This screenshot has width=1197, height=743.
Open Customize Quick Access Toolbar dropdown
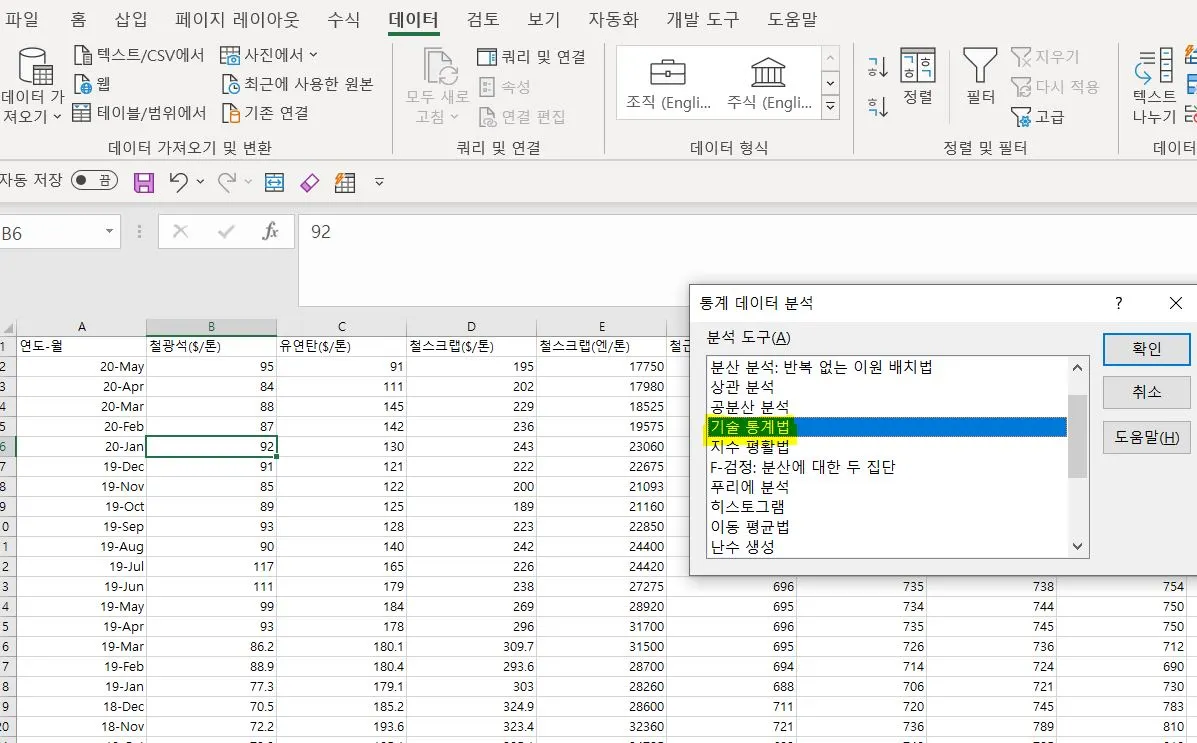(x=379, y=183)
